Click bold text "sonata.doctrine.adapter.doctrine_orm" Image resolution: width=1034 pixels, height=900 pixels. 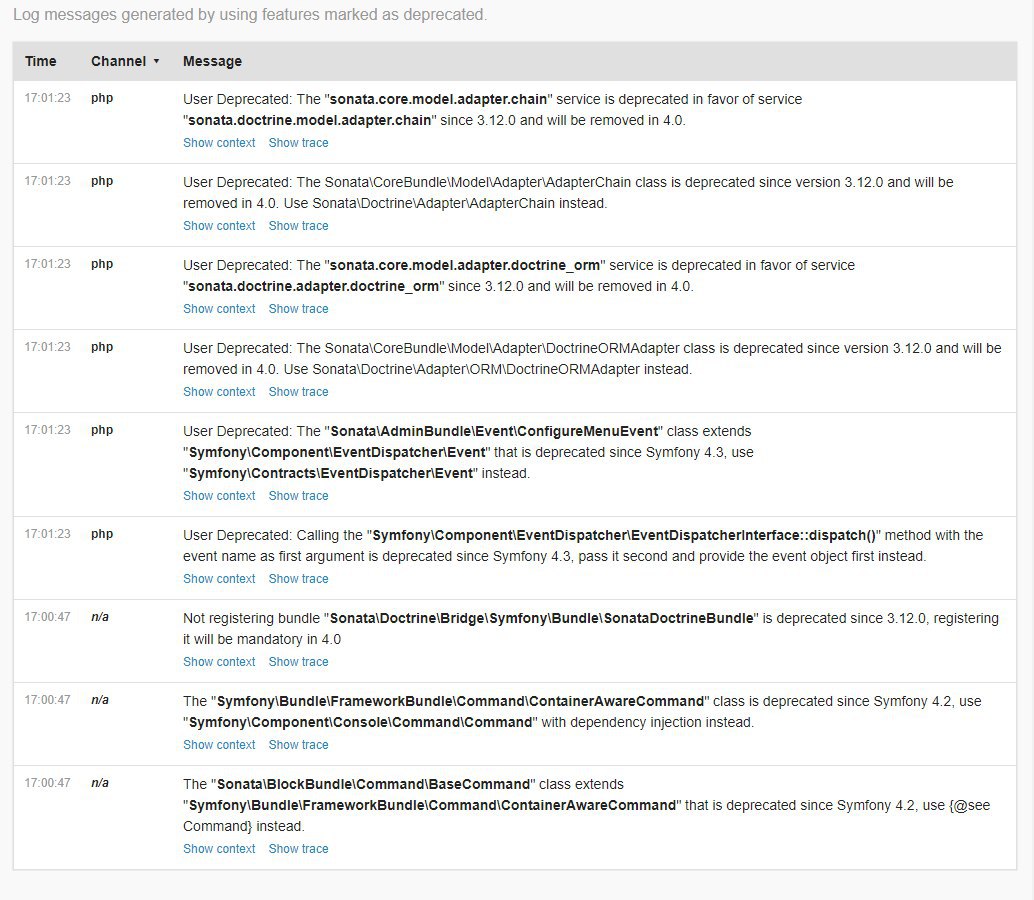click(x=313, y=287)
